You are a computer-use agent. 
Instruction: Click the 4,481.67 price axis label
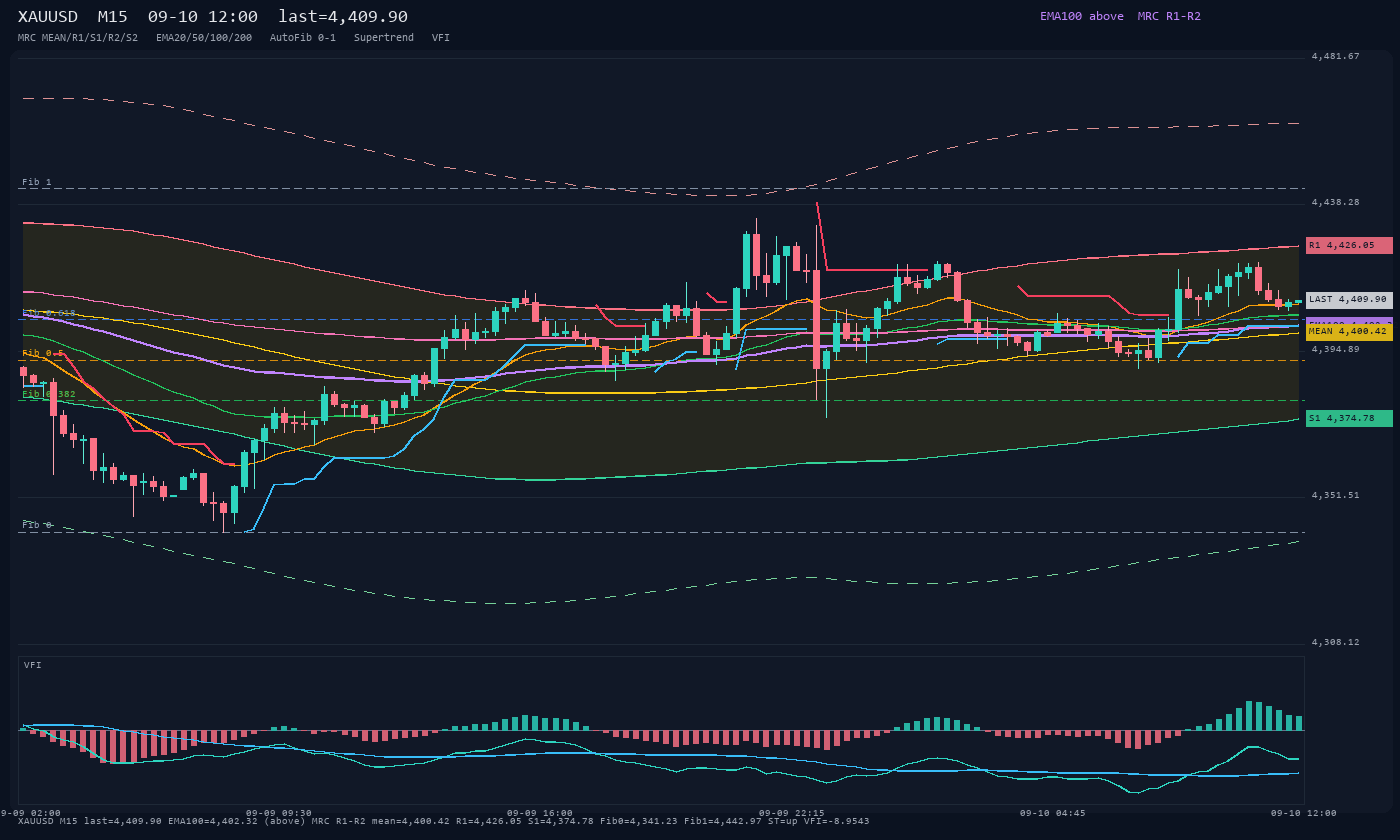click(x=1336, y=56)
